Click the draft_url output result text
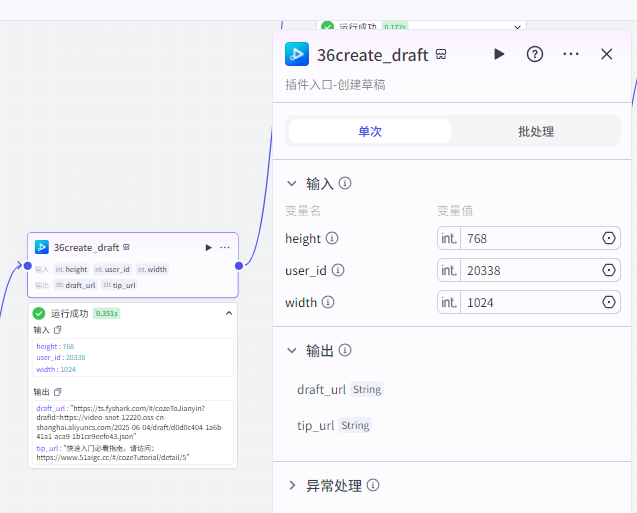Viewport: 637px width, 513px height. coord(129,422)
